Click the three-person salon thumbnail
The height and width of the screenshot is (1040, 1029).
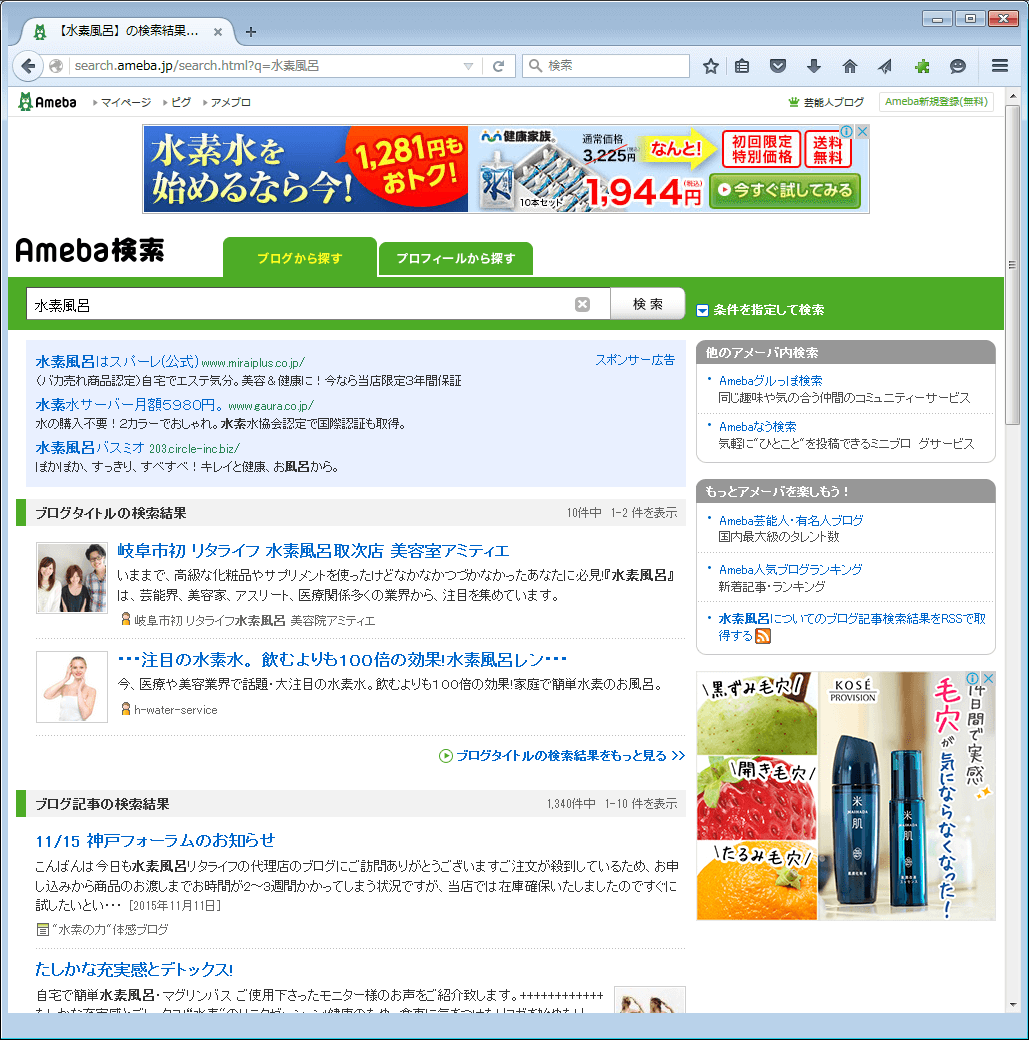click(72, 578)
